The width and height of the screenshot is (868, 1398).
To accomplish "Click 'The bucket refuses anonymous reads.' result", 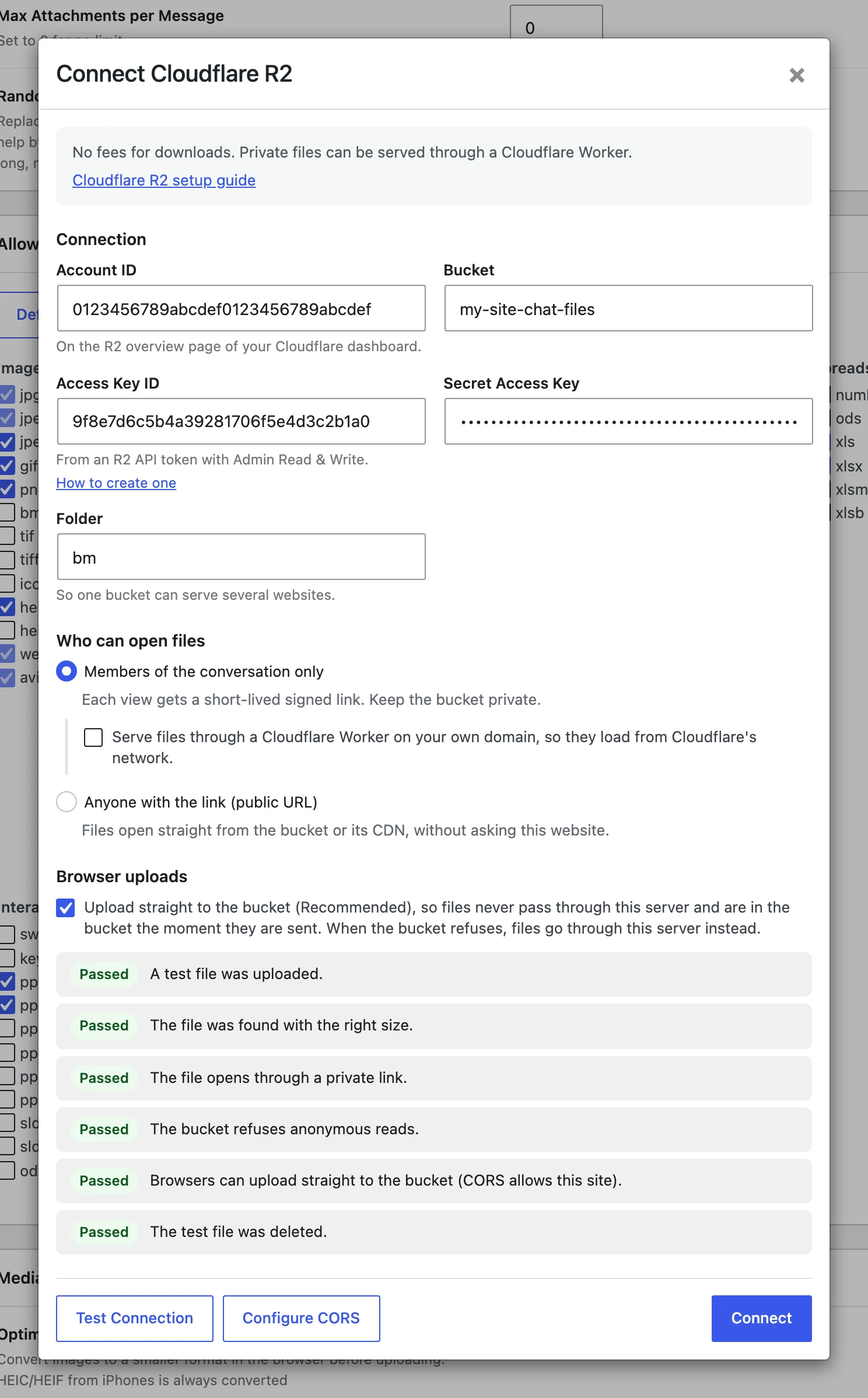I will click(x=434, y=1130).
